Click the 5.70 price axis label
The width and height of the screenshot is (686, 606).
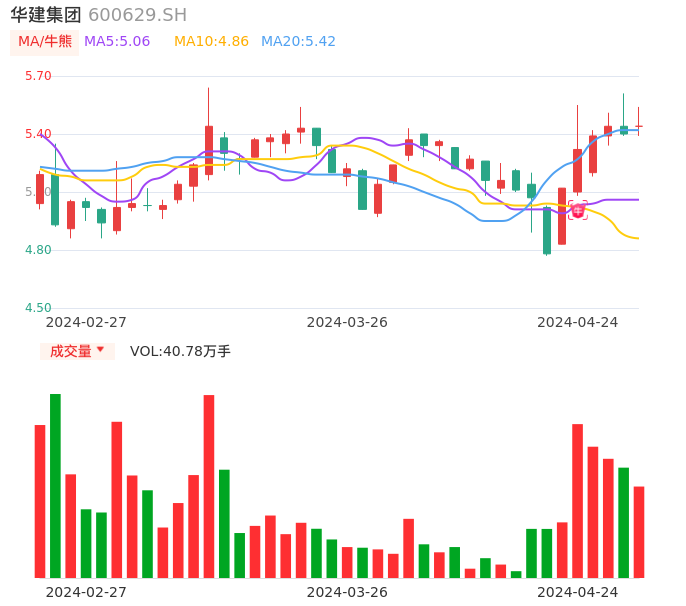tap(38, 76)
